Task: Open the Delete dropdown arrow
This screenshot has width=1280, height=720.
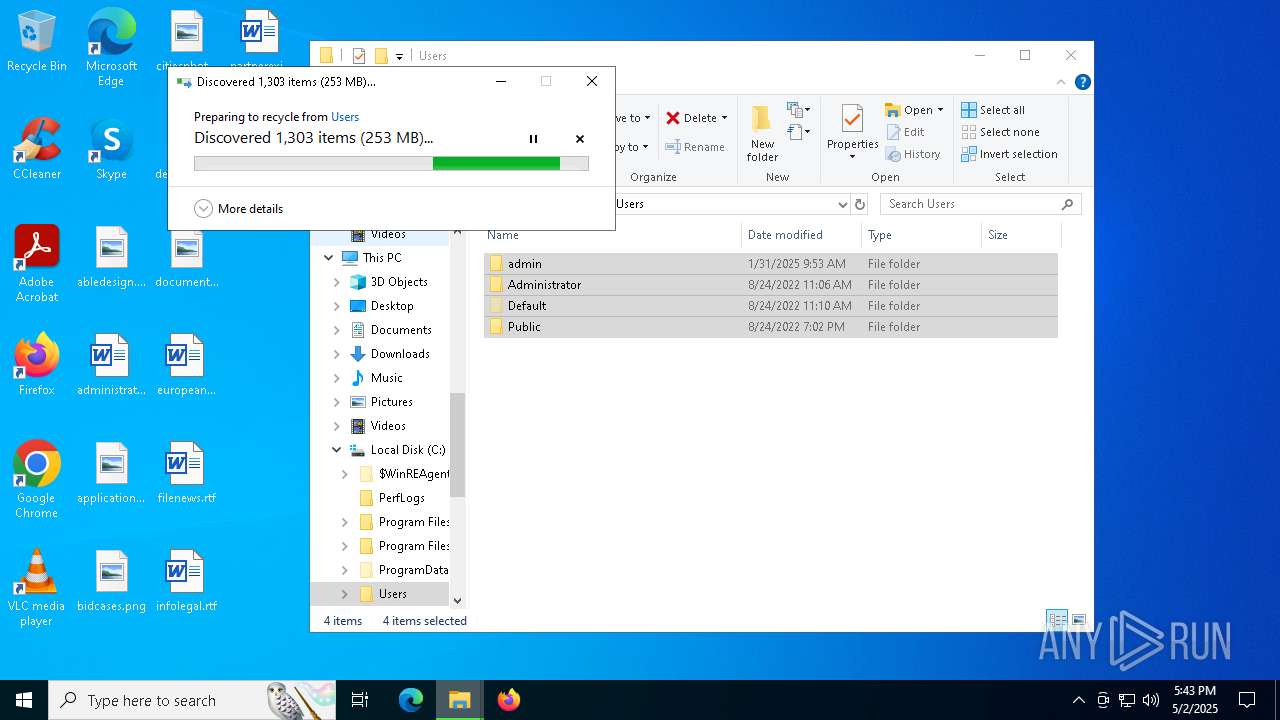Action: 724,118
